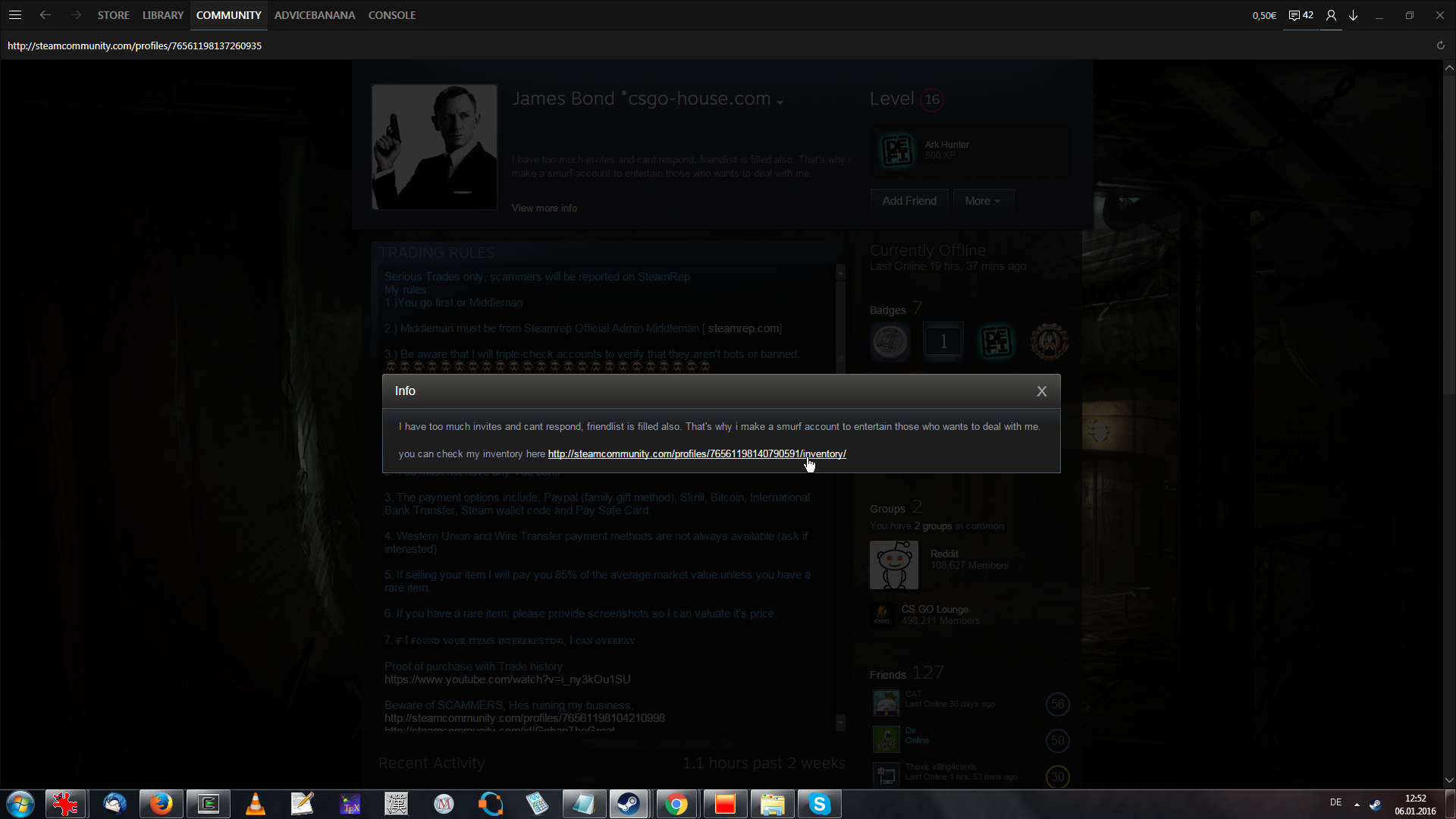
Task: Select the CONSOLE tab
Action: [391, 15]
